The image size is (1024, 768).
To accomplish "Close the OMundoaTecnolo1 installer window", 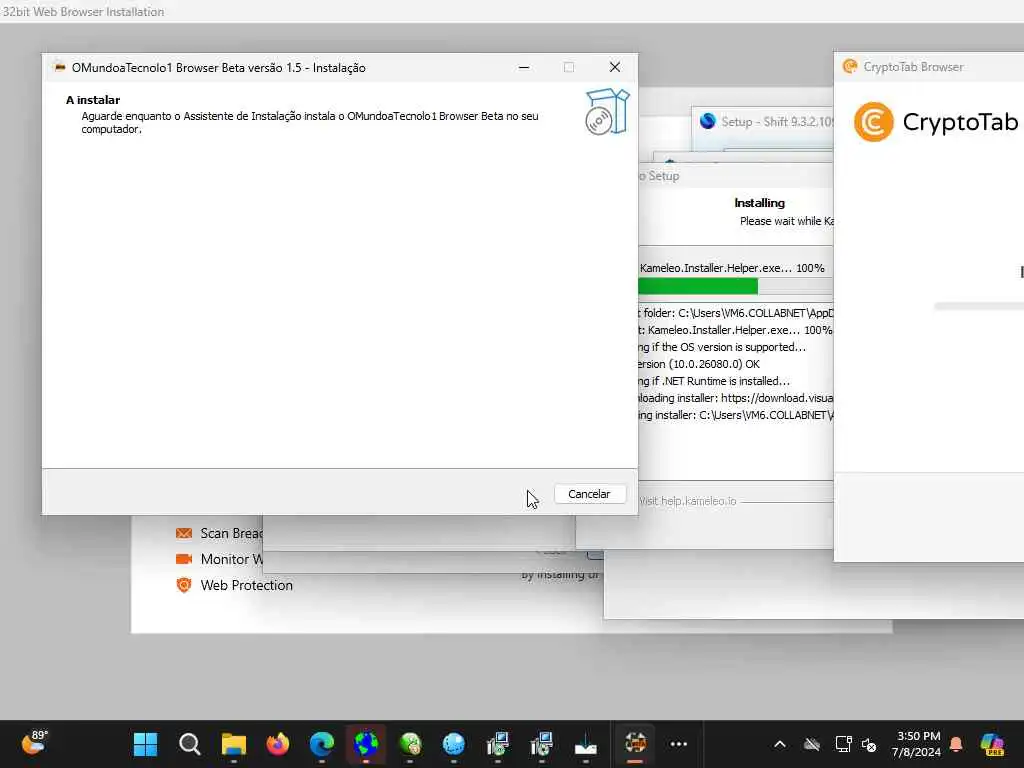I will tap(615, 67).
